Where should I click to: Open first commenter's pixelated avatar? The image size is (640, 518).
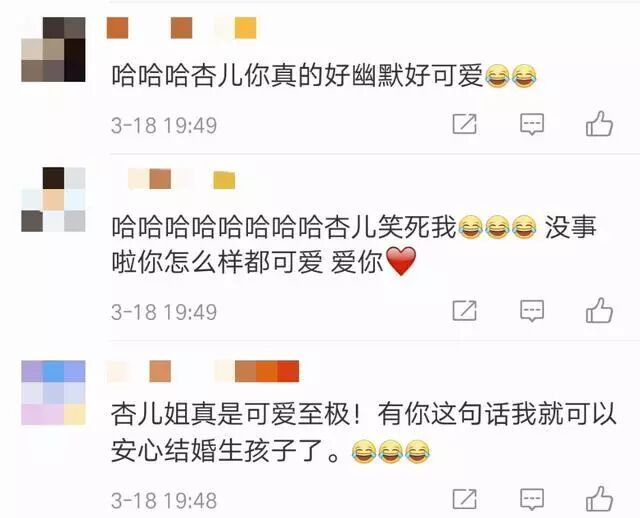coord(53,49)
